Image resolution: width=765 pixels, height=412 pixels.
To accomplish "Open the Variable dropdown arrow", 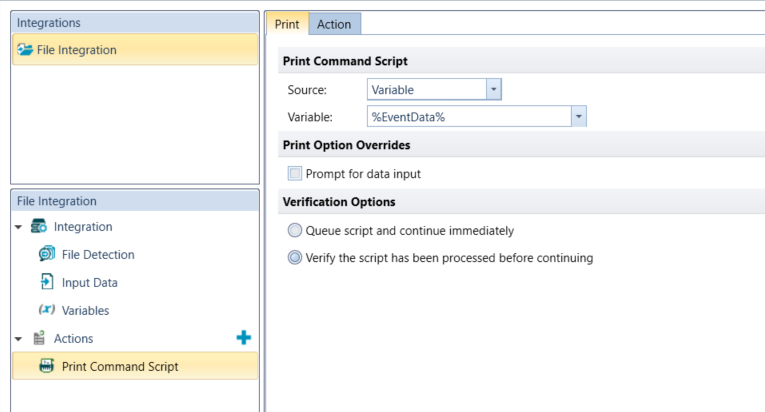I will 578,118.
